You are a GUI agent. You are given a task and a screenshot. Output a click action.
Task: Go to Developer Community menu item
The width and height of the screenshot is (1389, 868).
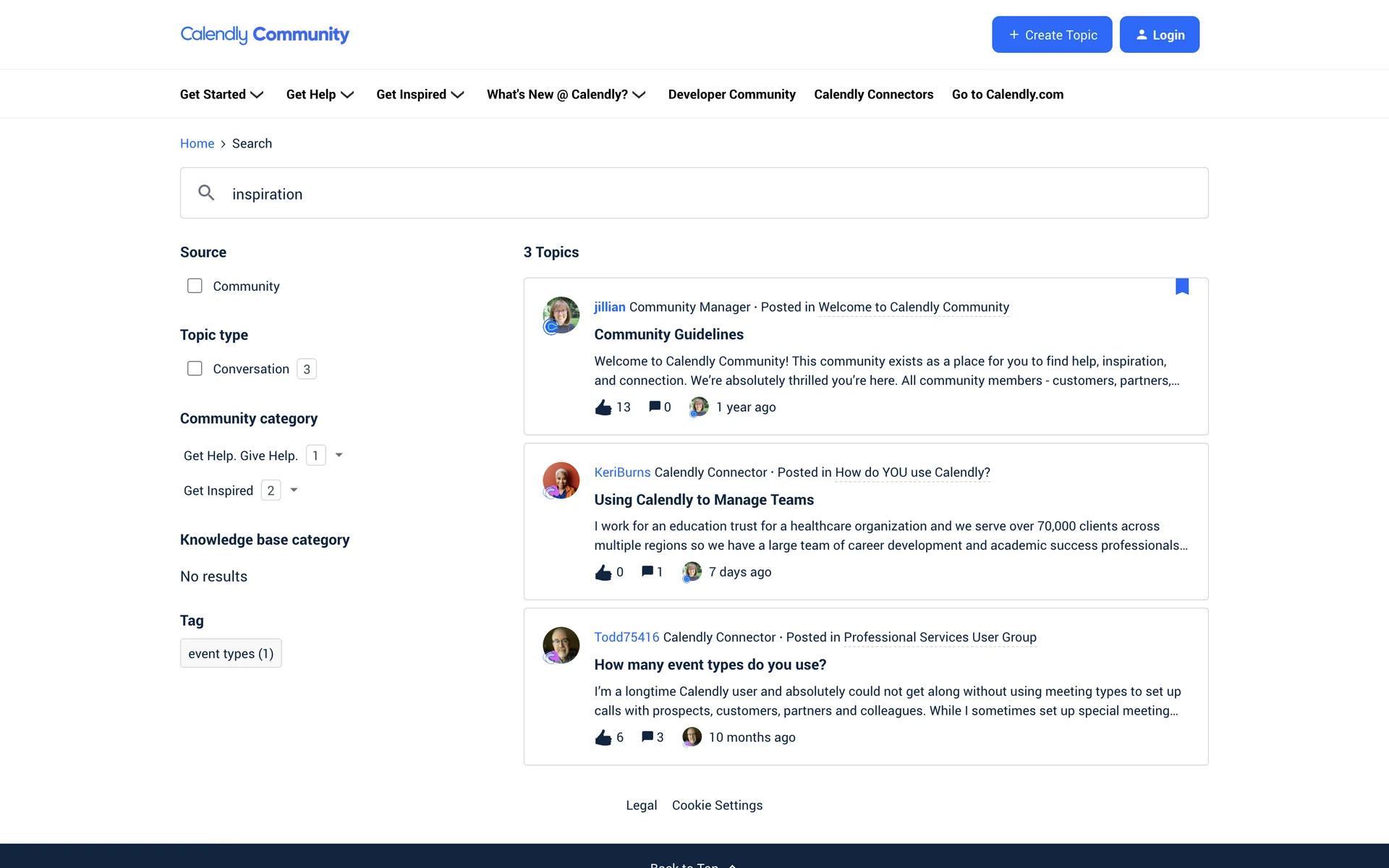click(x=731, y=94)
